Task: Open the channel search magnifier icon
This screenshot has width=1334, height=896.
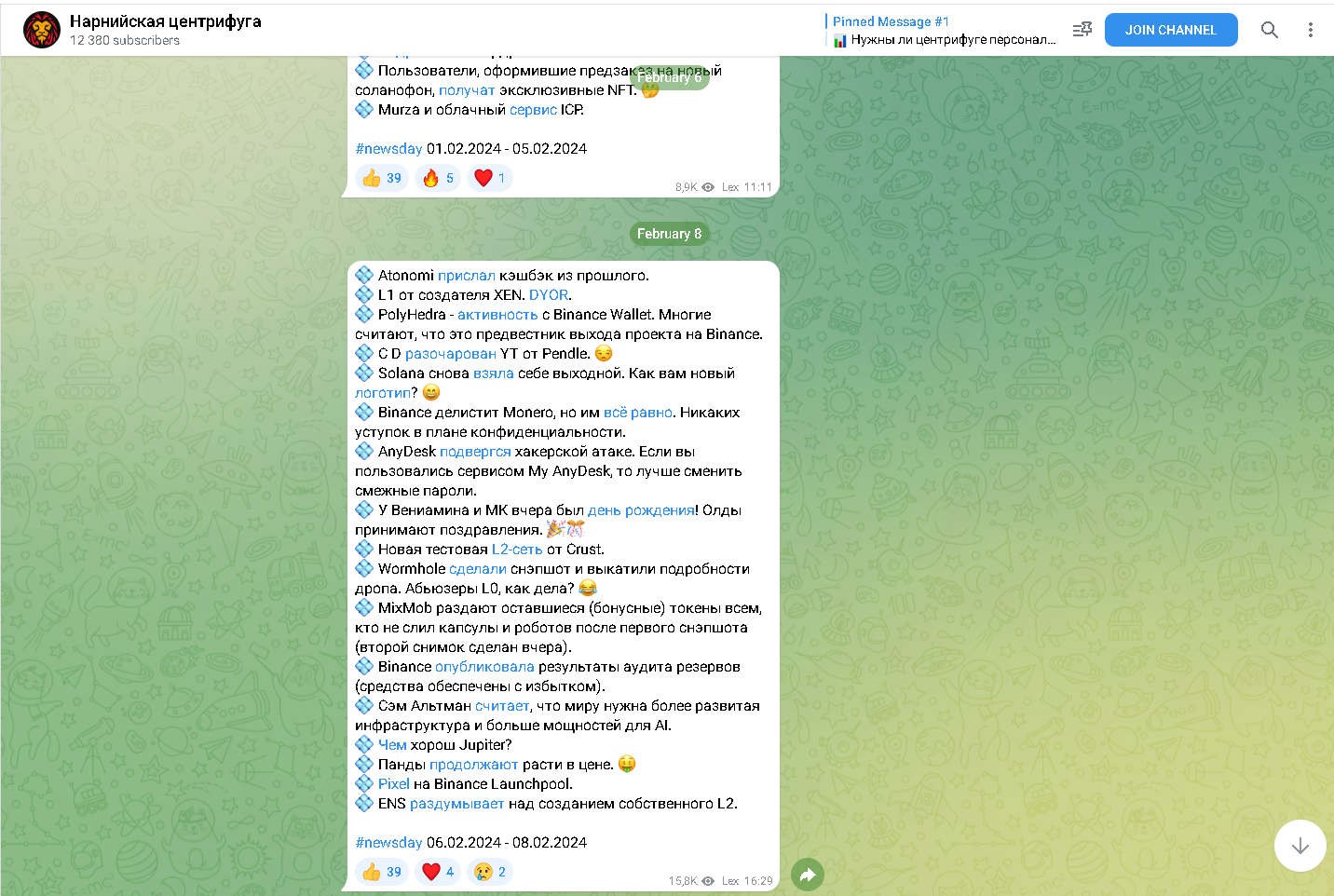Action: point(1270,30)
